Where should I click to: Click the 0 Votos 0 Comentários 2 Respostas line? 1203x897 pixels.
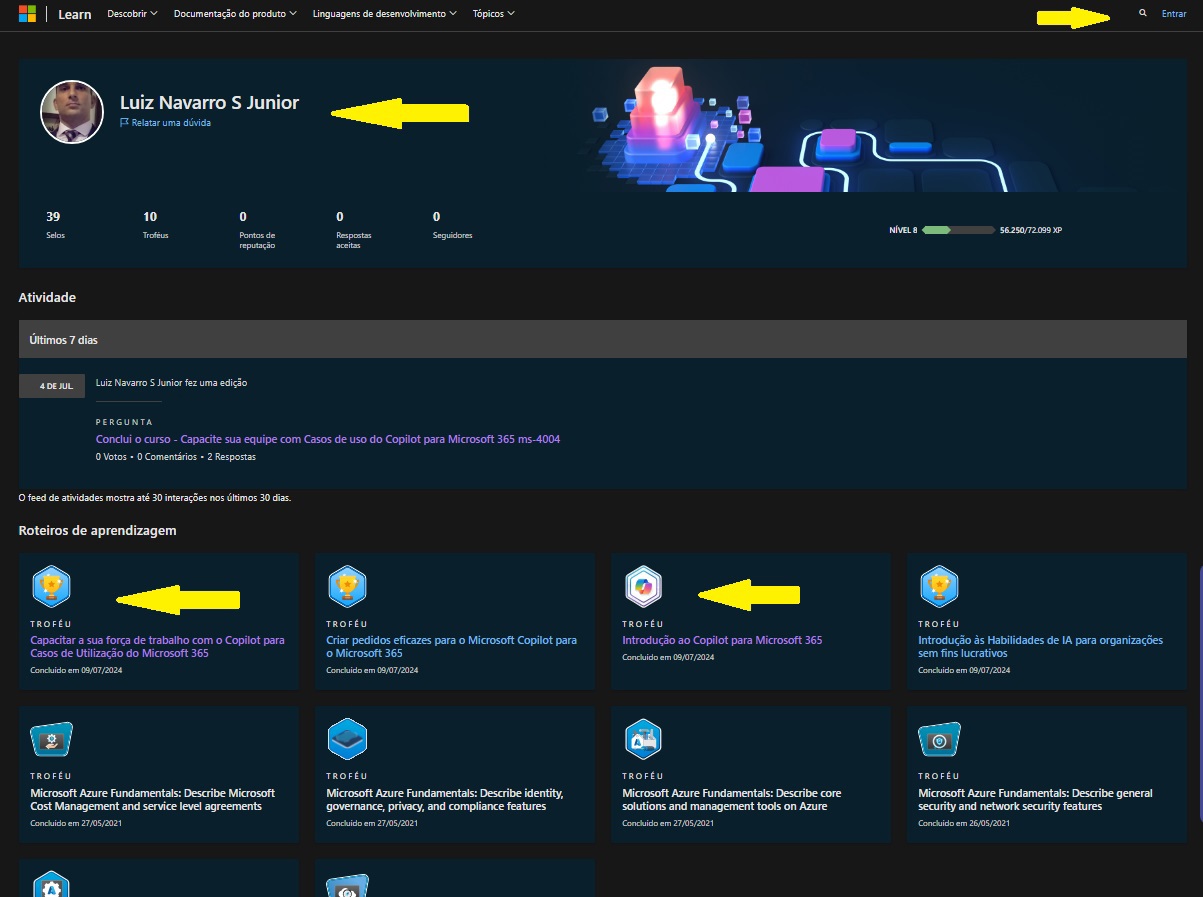click(x=176, y=457)
